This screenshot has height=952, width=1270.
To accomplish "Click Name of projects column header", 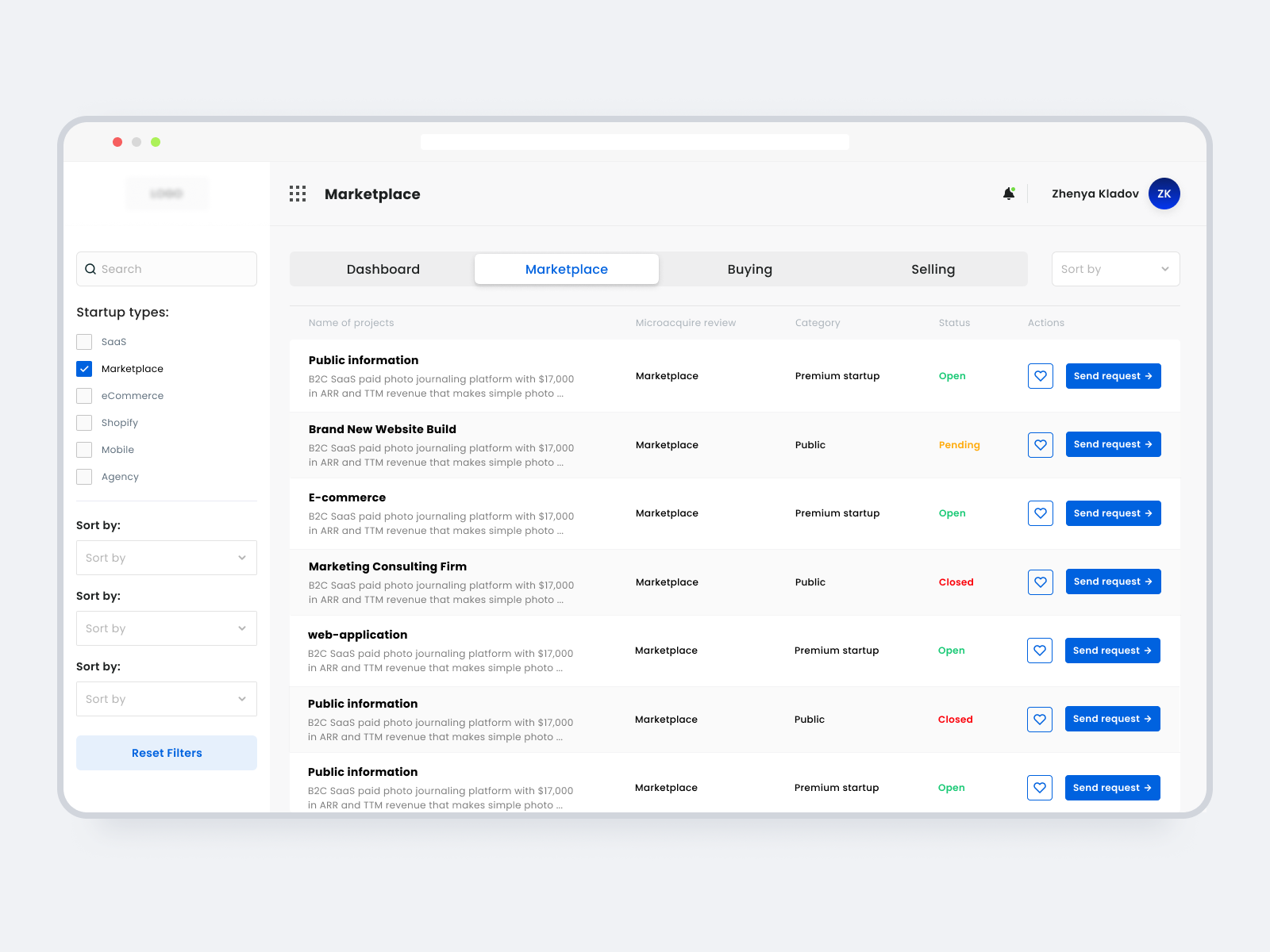I will click(x=351, y=323).
